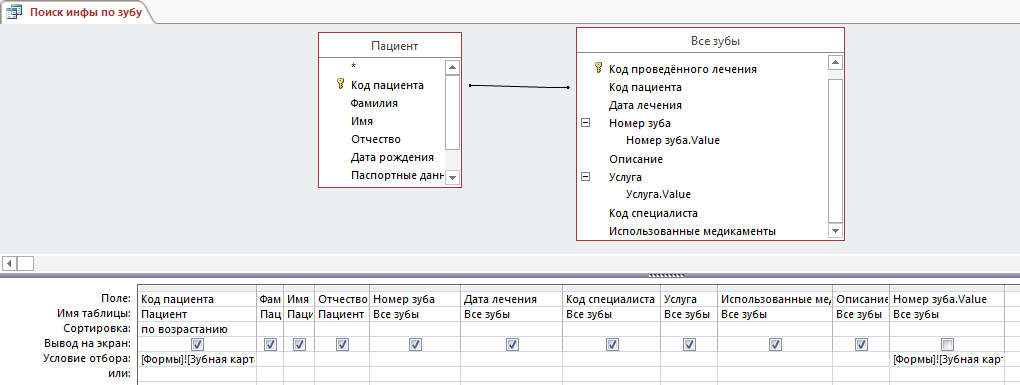This screenshot has width=1020, height=385.
Task: Select Код пациента field in Все зубы table
Action: pos(645,87)
